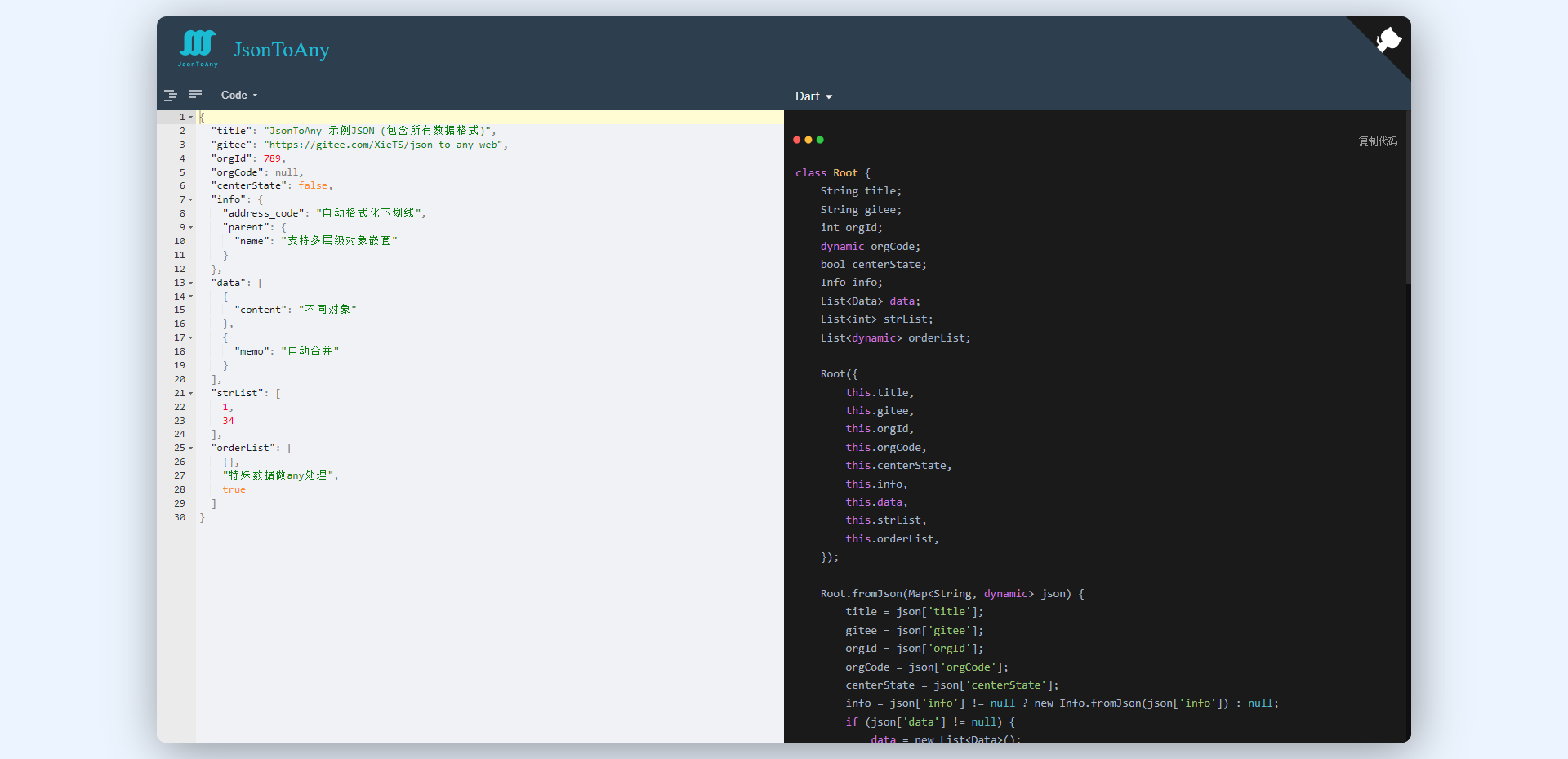Click "if (json['data'] != null) {" line

[x=930, y=722]
